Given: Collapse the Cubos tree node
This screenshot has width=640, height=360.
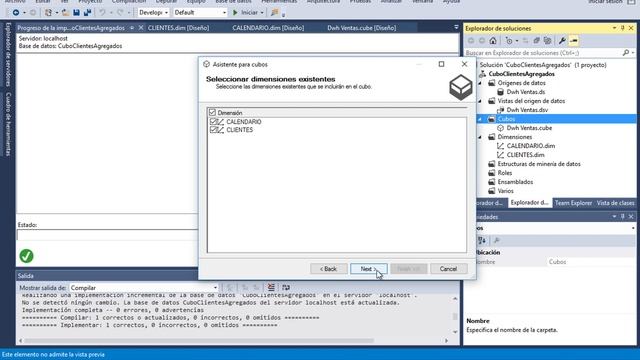Looking at the screenshot, I should point(480,119).
